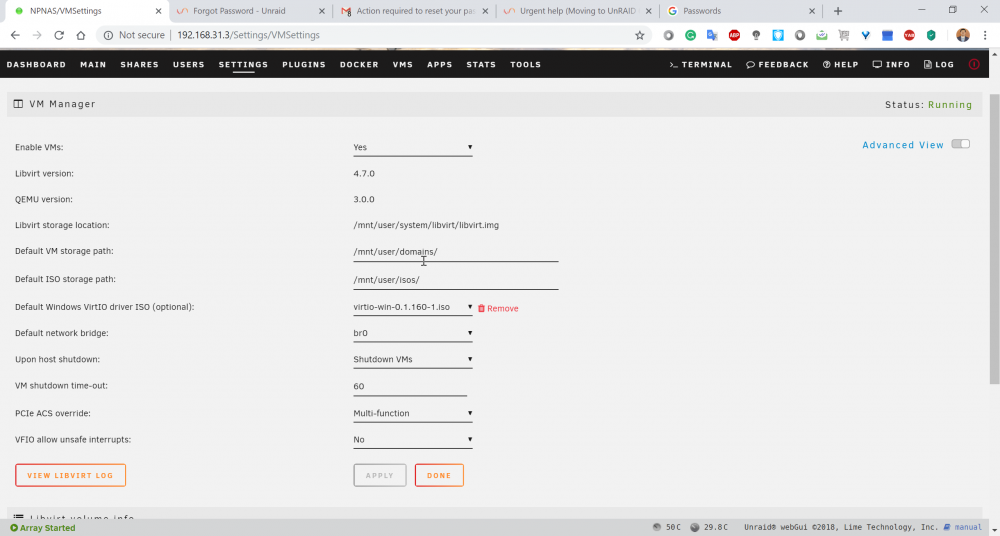Click the AdBlock Plus extension icon
Viewport: 1000px width, 536px height.
[734, 36]
